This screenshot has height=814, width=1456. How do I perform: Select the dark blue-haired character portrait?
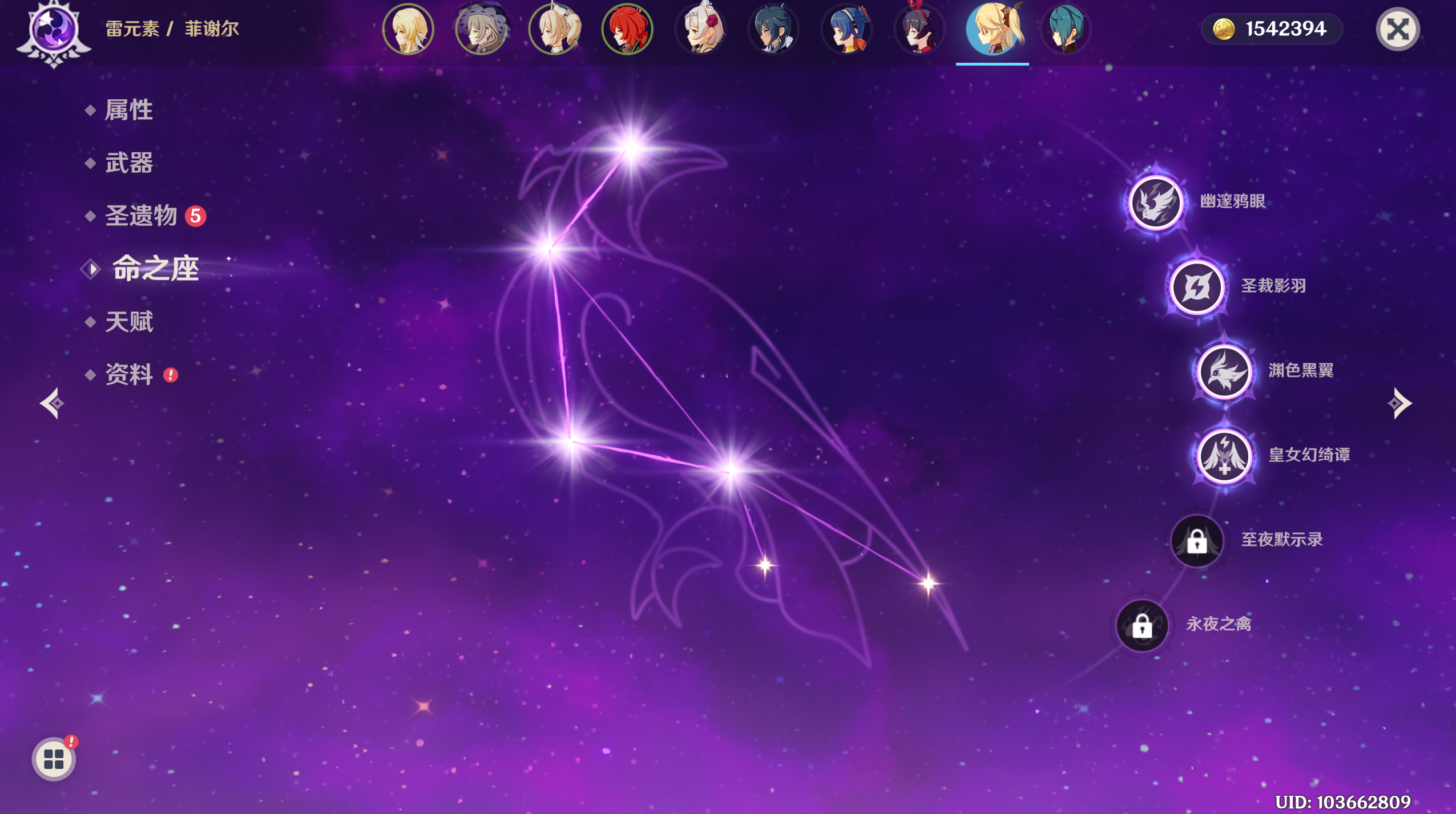(x=846, y=29)
